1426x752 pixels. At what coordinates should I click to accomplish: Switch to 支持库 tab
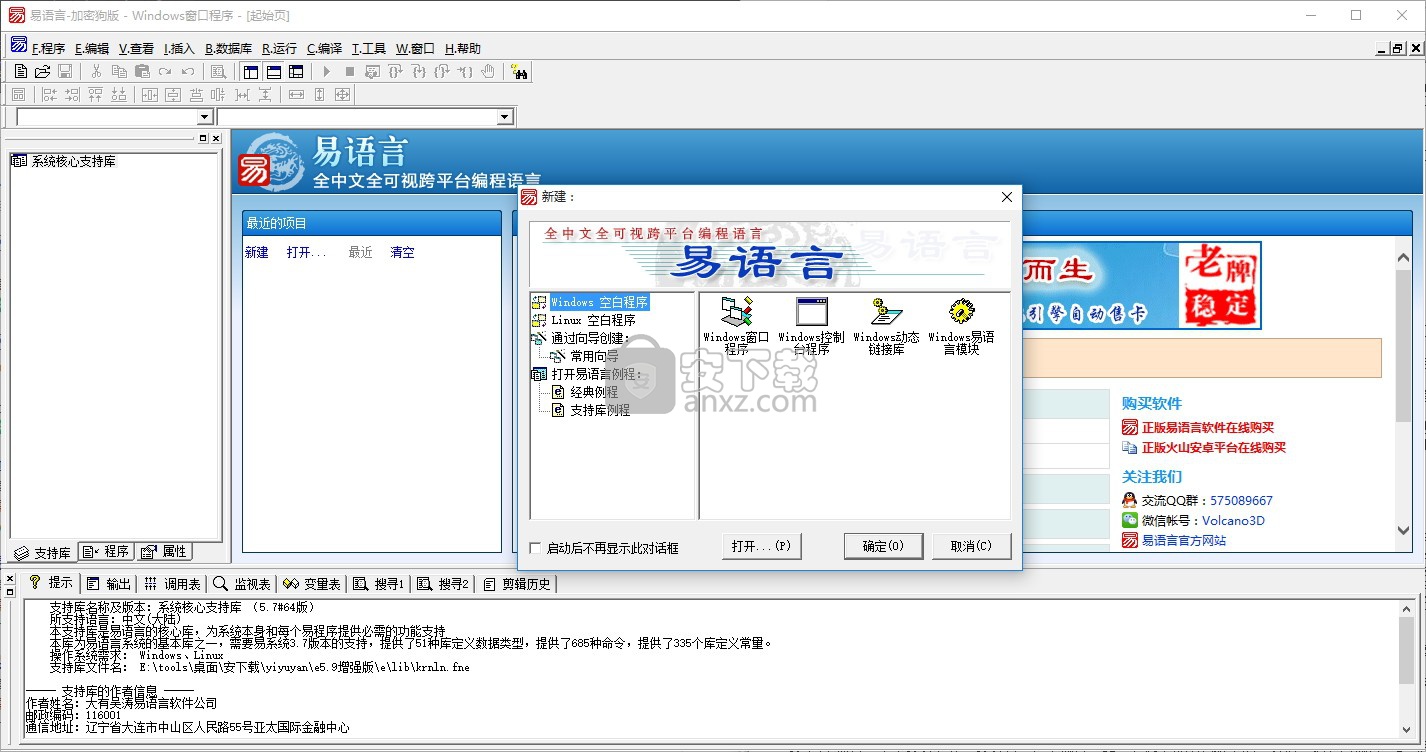click(x=42, y=552)
